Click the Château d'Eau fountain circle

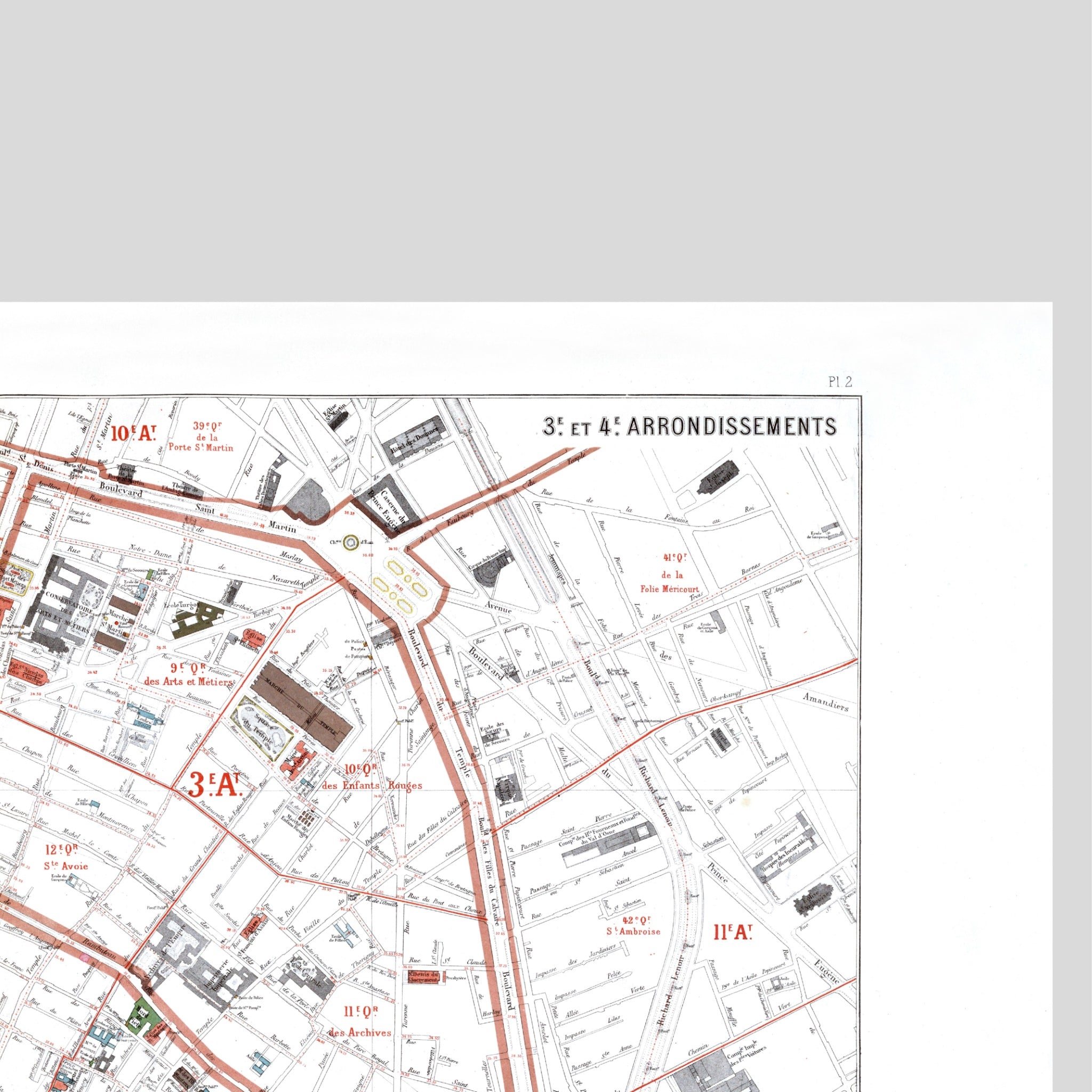(x=350, y=542)
